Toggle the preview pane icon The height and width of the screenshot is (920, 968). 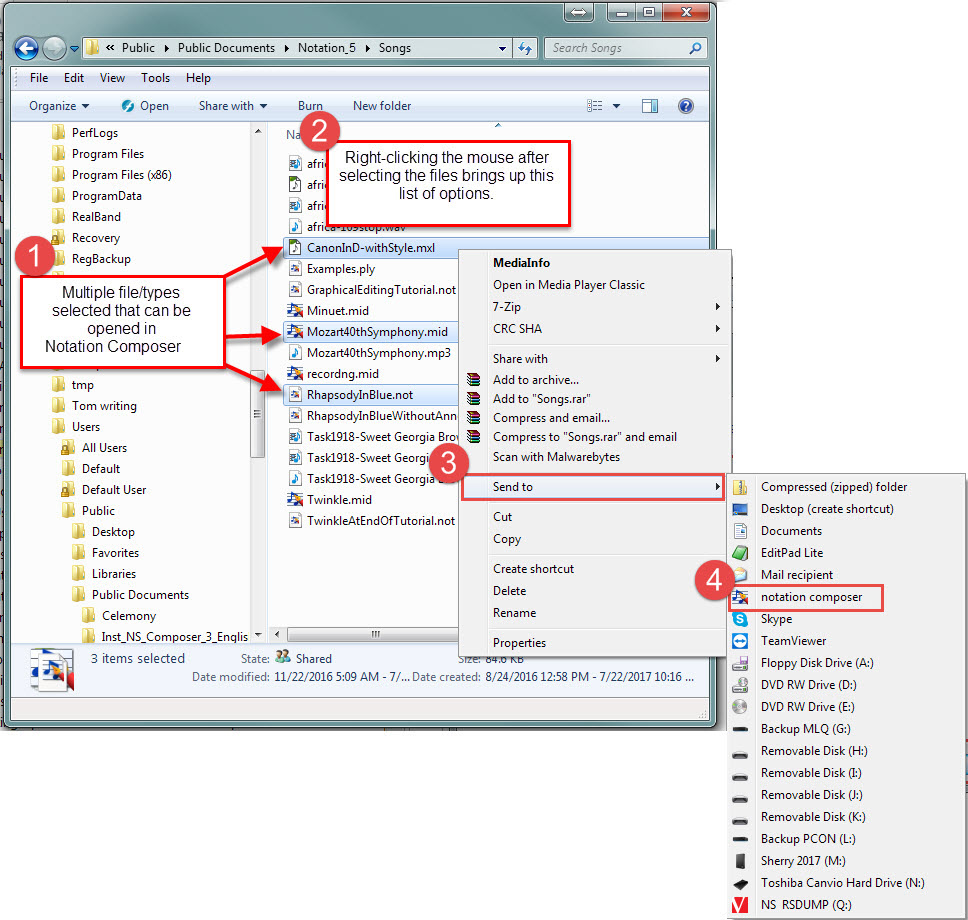pos(650,106)
